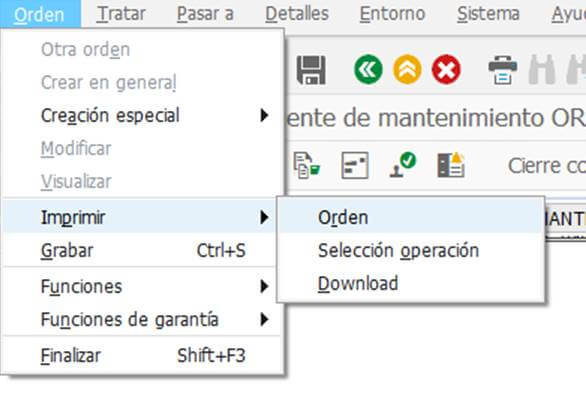Click the document copy icon with green bin
Image resolution: width=586 pixels, height=401 pixels.
306,165
